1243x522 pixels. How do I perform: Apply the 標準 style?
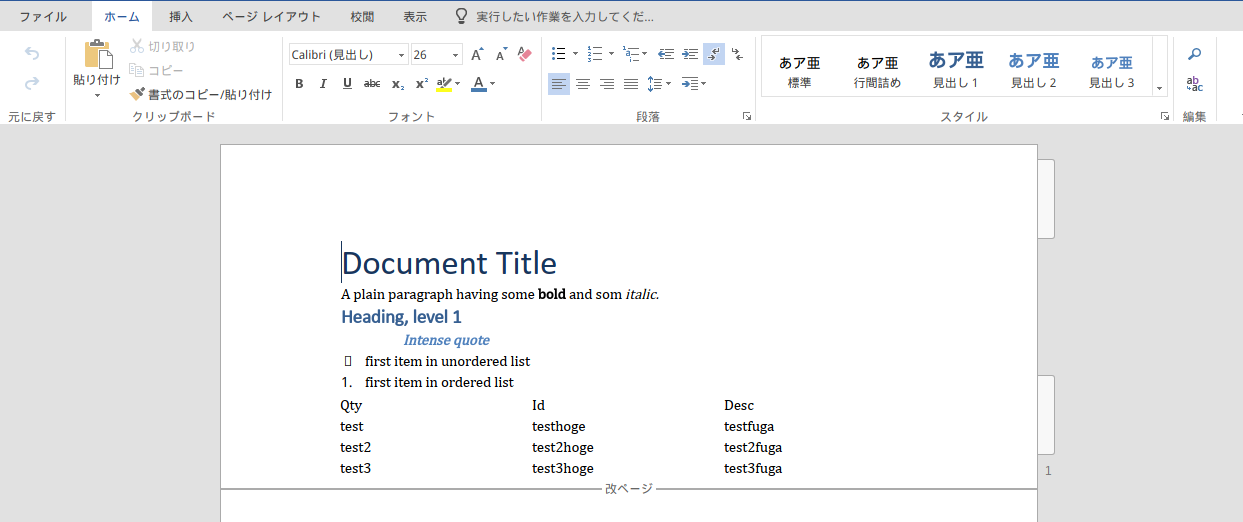coord(800,71)
